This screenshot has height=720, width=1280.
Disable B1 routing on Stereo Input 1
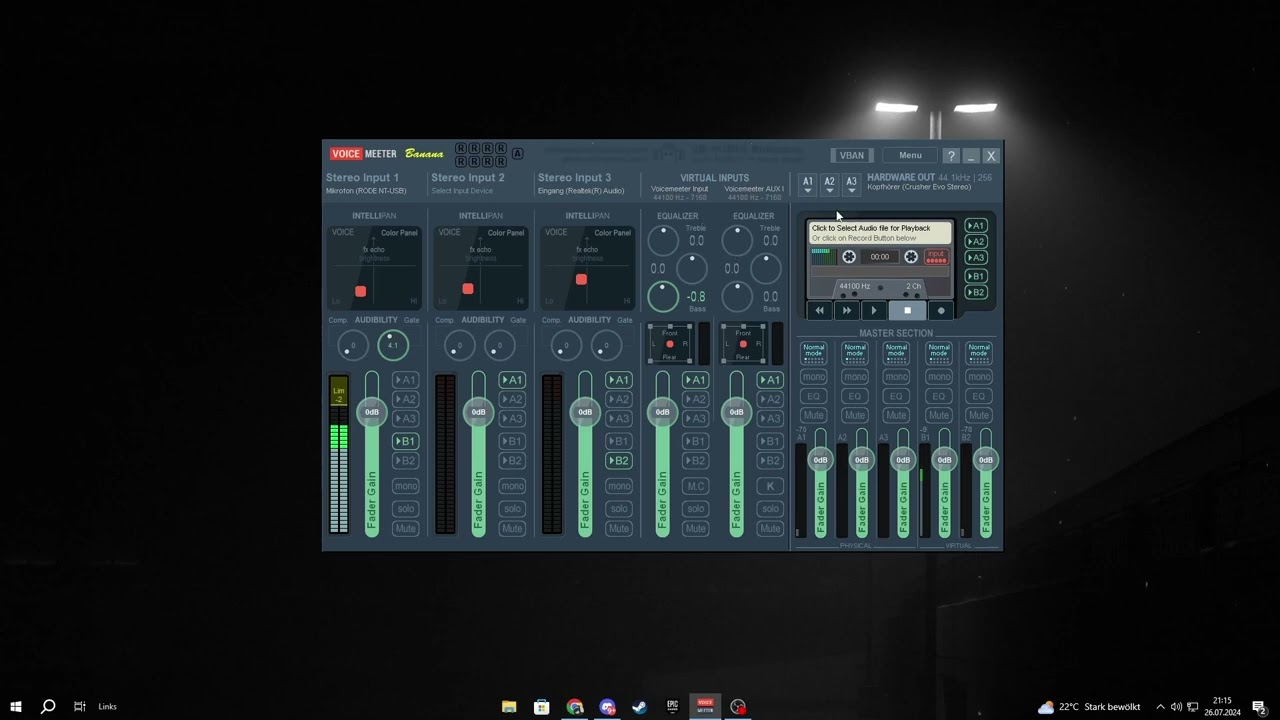[x=405, y=441]
